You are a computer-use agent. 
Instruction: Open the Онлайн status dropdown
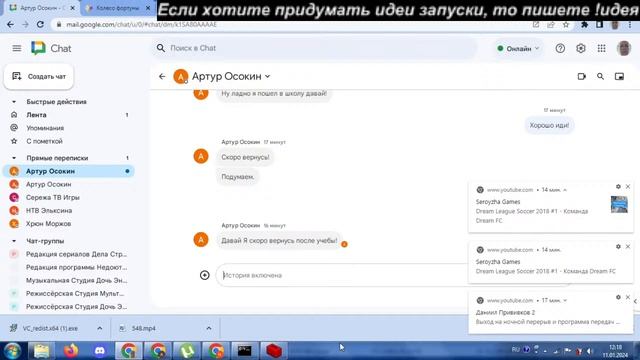518,49
